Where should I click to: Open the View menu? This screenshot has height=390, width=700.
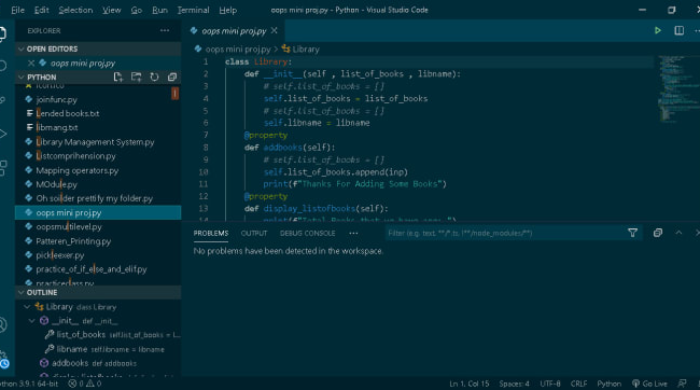(112, 10)
